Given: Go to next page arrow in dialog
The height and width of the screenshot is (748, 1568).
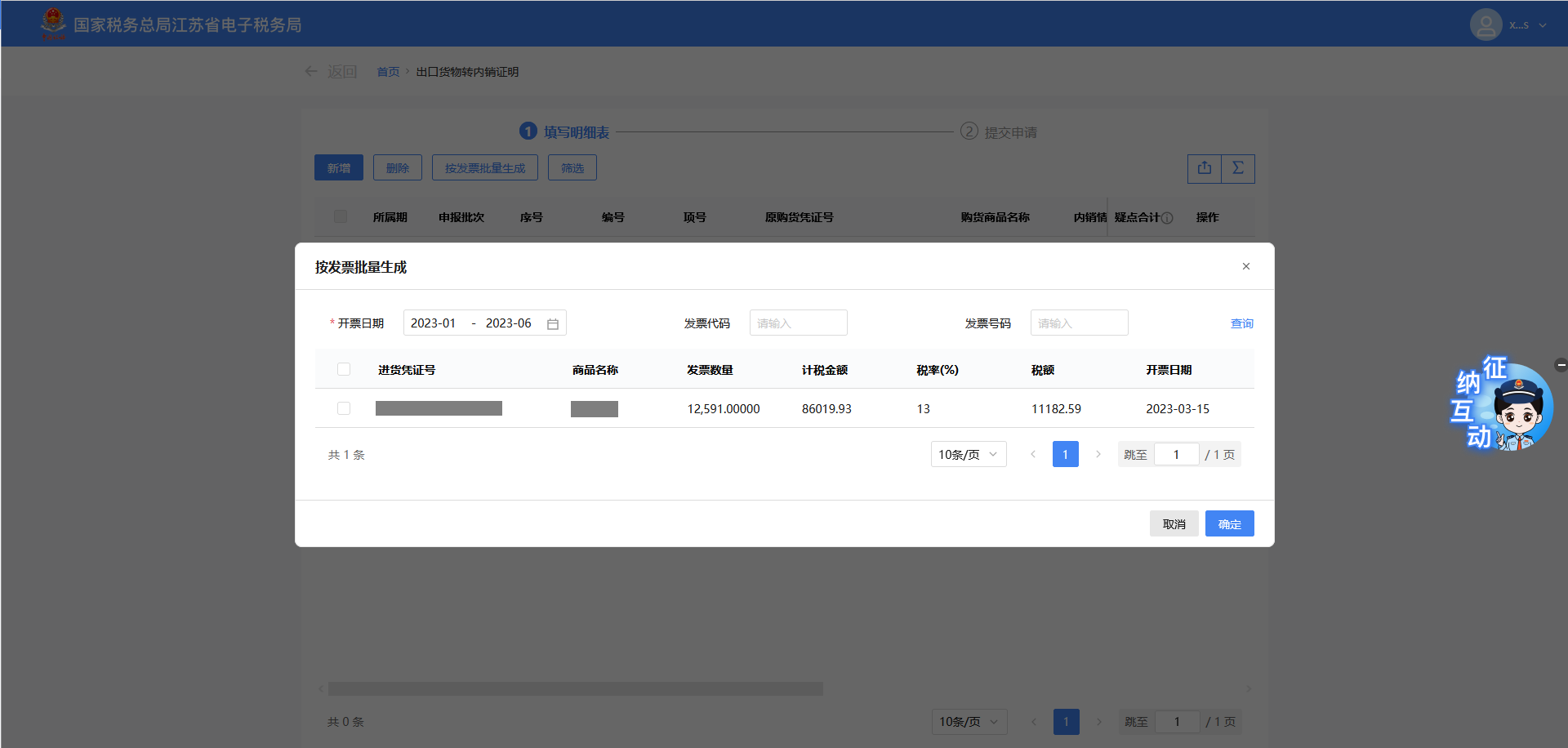Looking at the screenshot, I should pos(1098,454).
